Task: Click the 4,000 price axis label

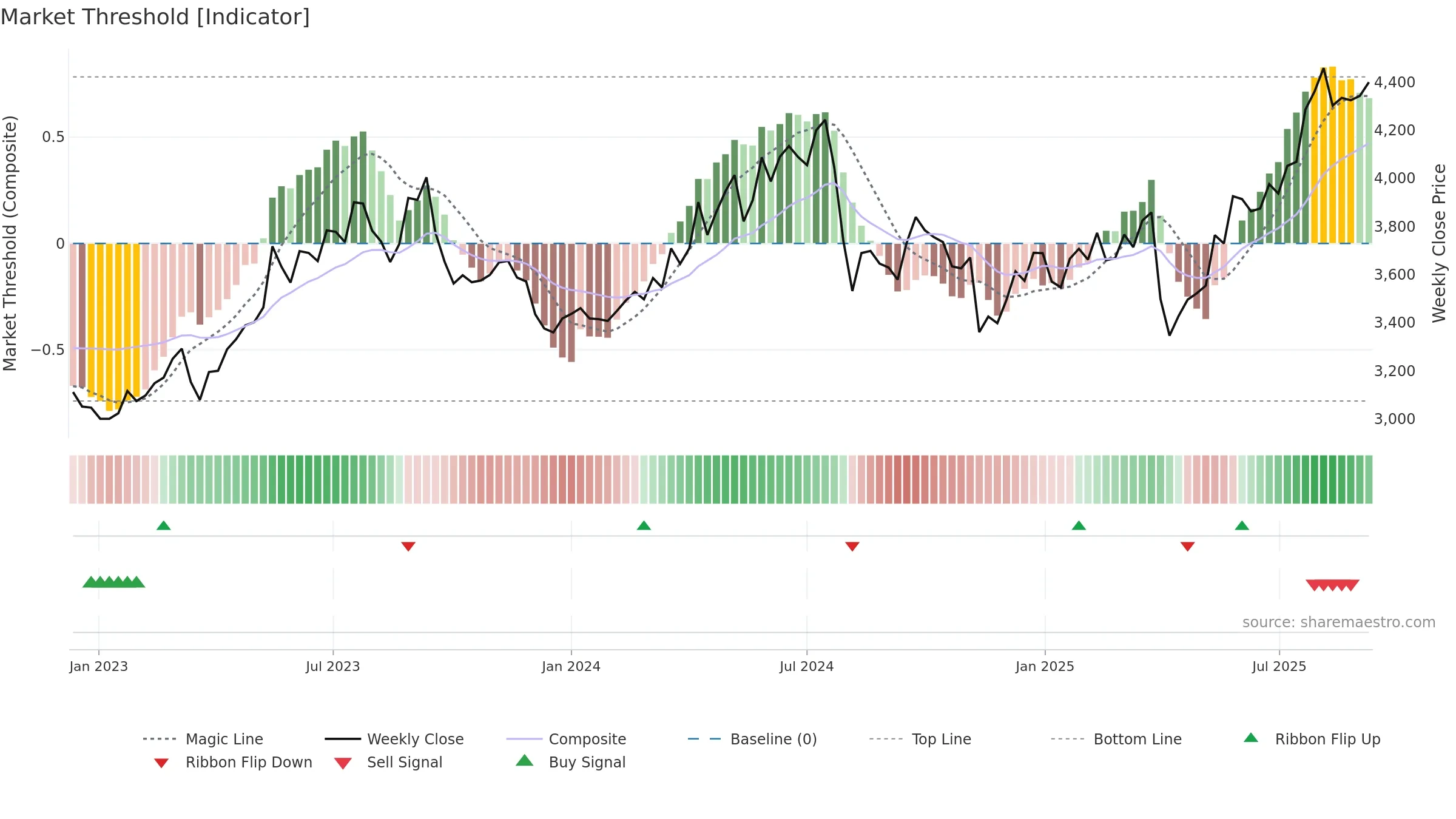Action: (x=1395, y=178)
